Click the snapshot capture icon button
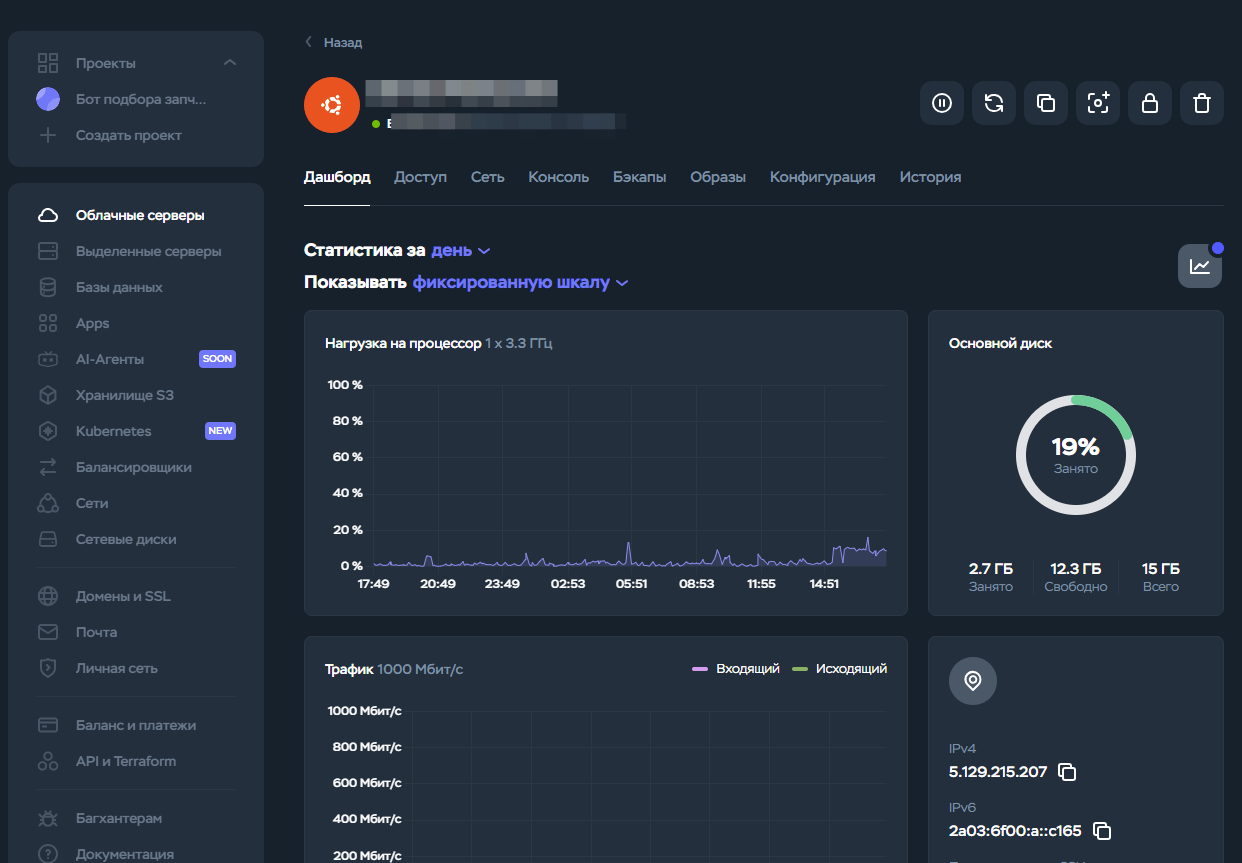This screenshot has height=863, width=1242. pyautogui.click(x=1098, y=103)
